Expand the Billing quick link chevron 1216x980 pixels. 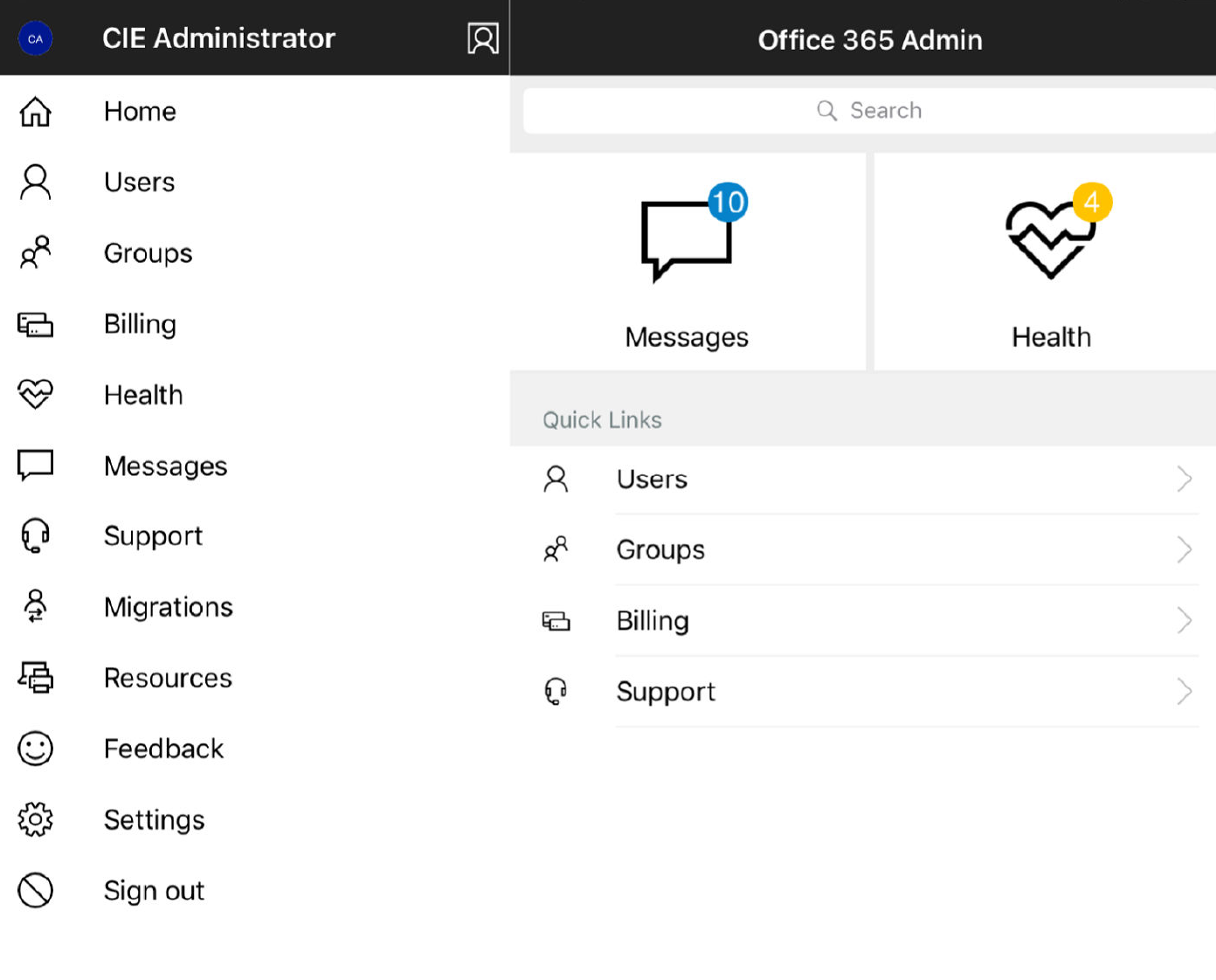[x=1185, y=620]
